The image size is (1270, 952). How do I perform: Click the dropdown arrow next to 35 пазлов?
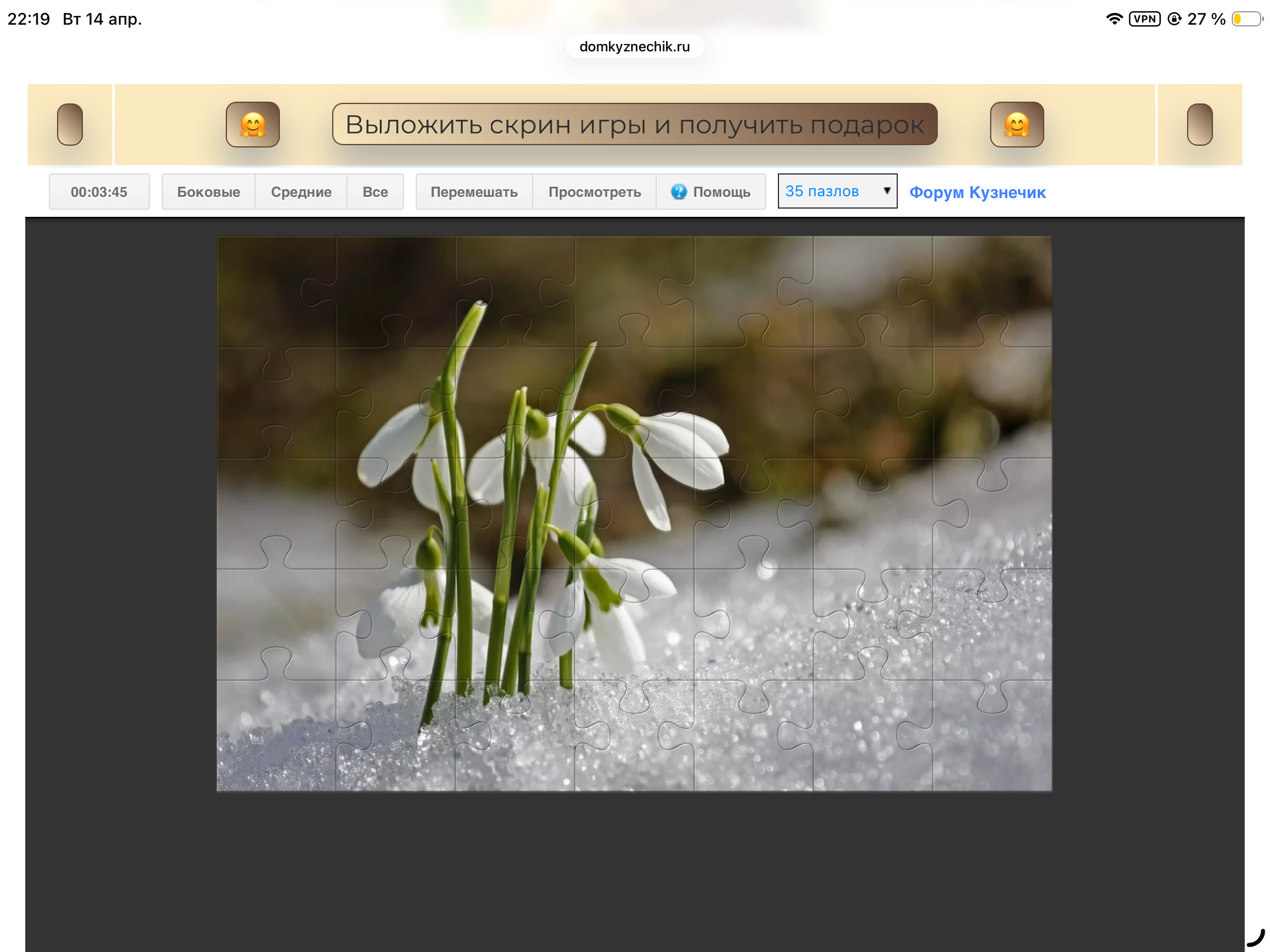887,190
